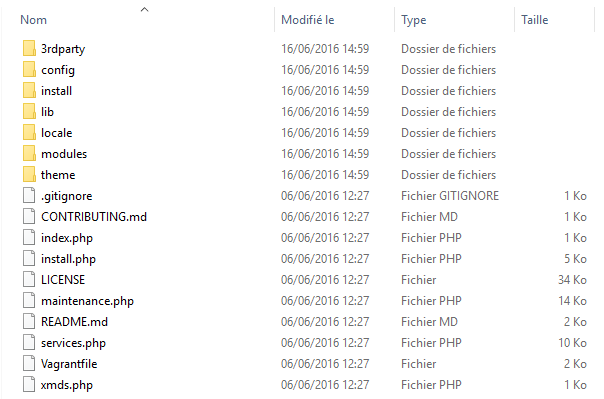The height and width of the screenshot is (399, 604).
Task: Select the 3rdparty folder icon
Action: click(29, 49)
